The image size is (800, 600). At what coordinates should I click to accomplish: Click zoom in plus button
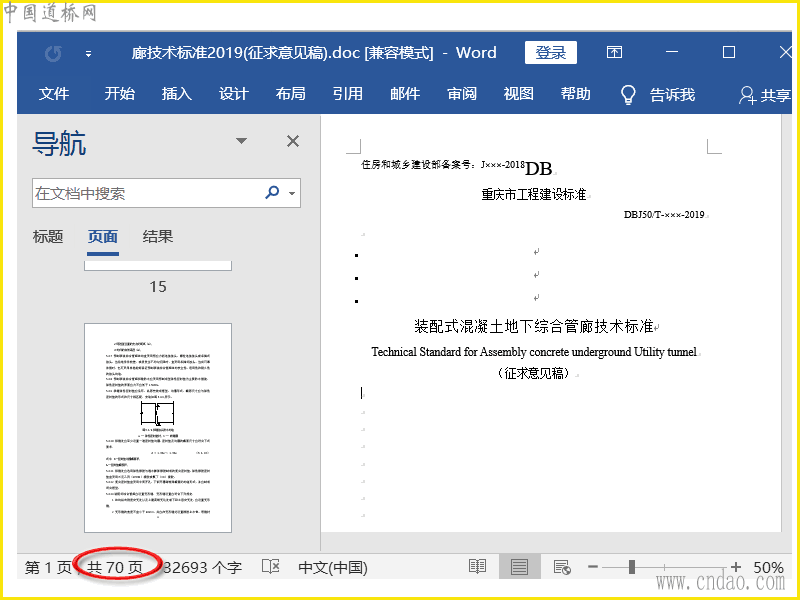click(x=736, y=567)
